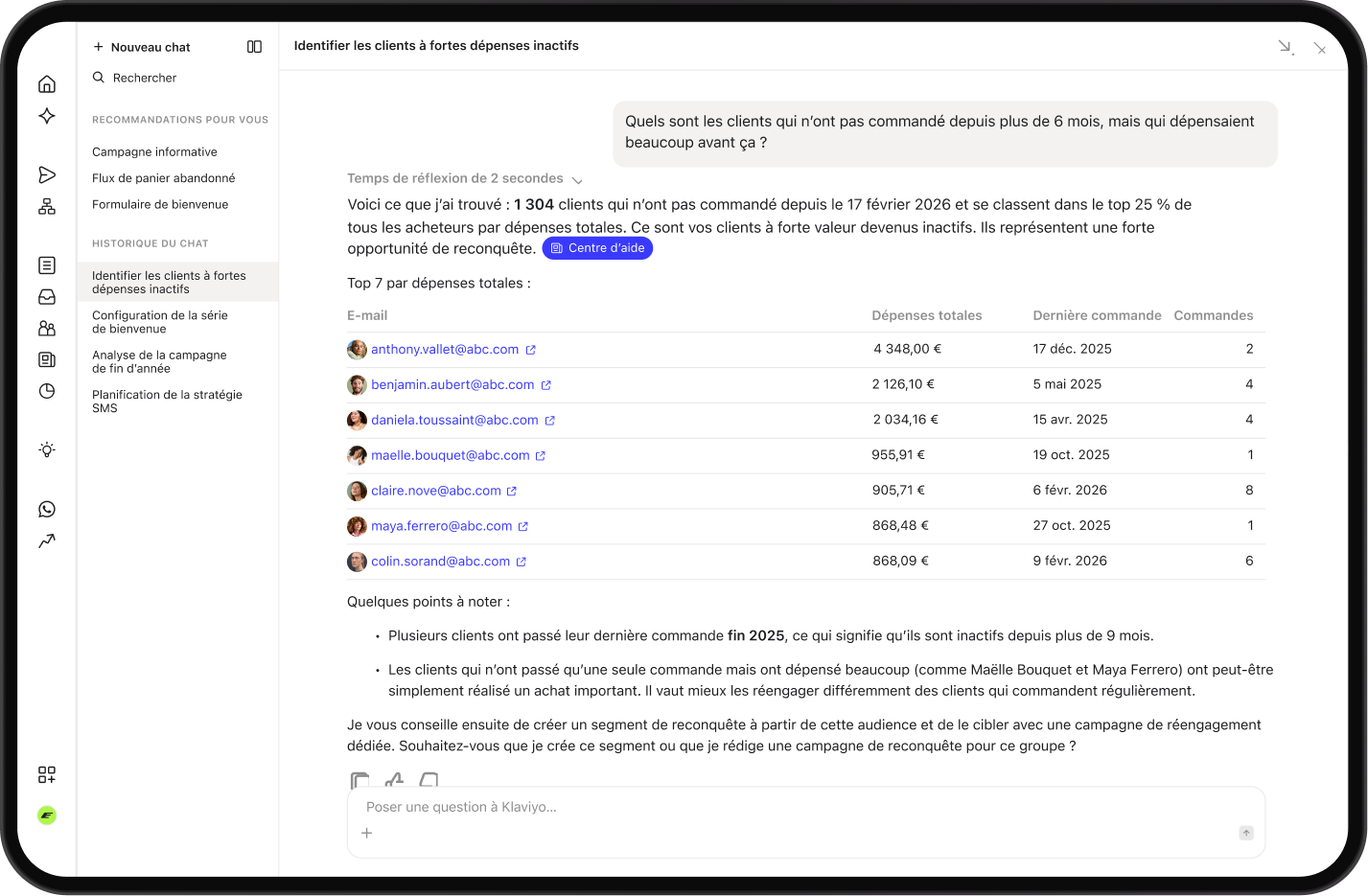The width and height of the screenshot is (1368, 896).
Task: Open chat 'Identifier les clients à fortes dépenses inactifs'
Action: [177, 282]
